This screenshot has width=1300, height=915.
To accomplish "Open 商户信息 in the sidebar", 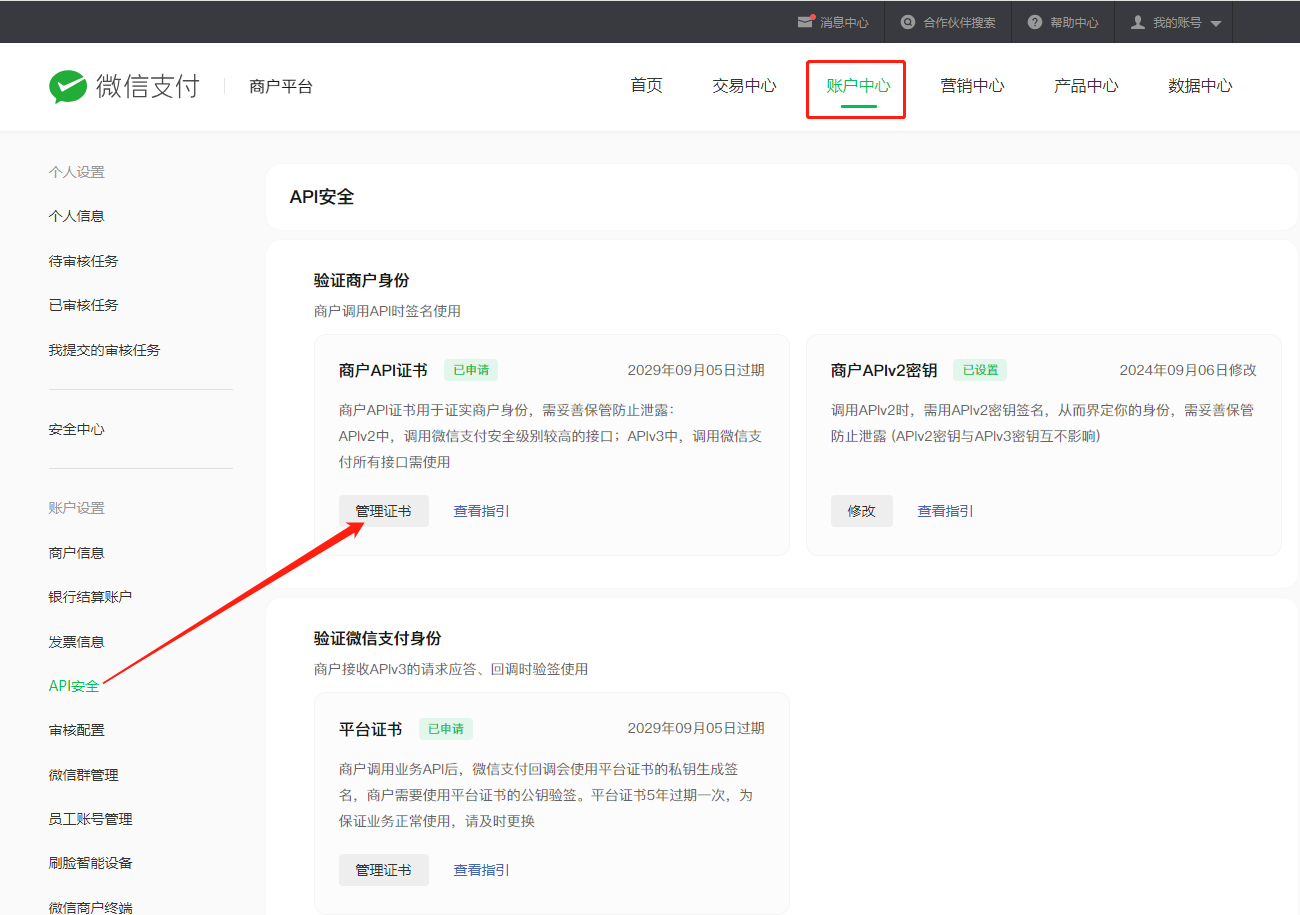I will (76, 553).
